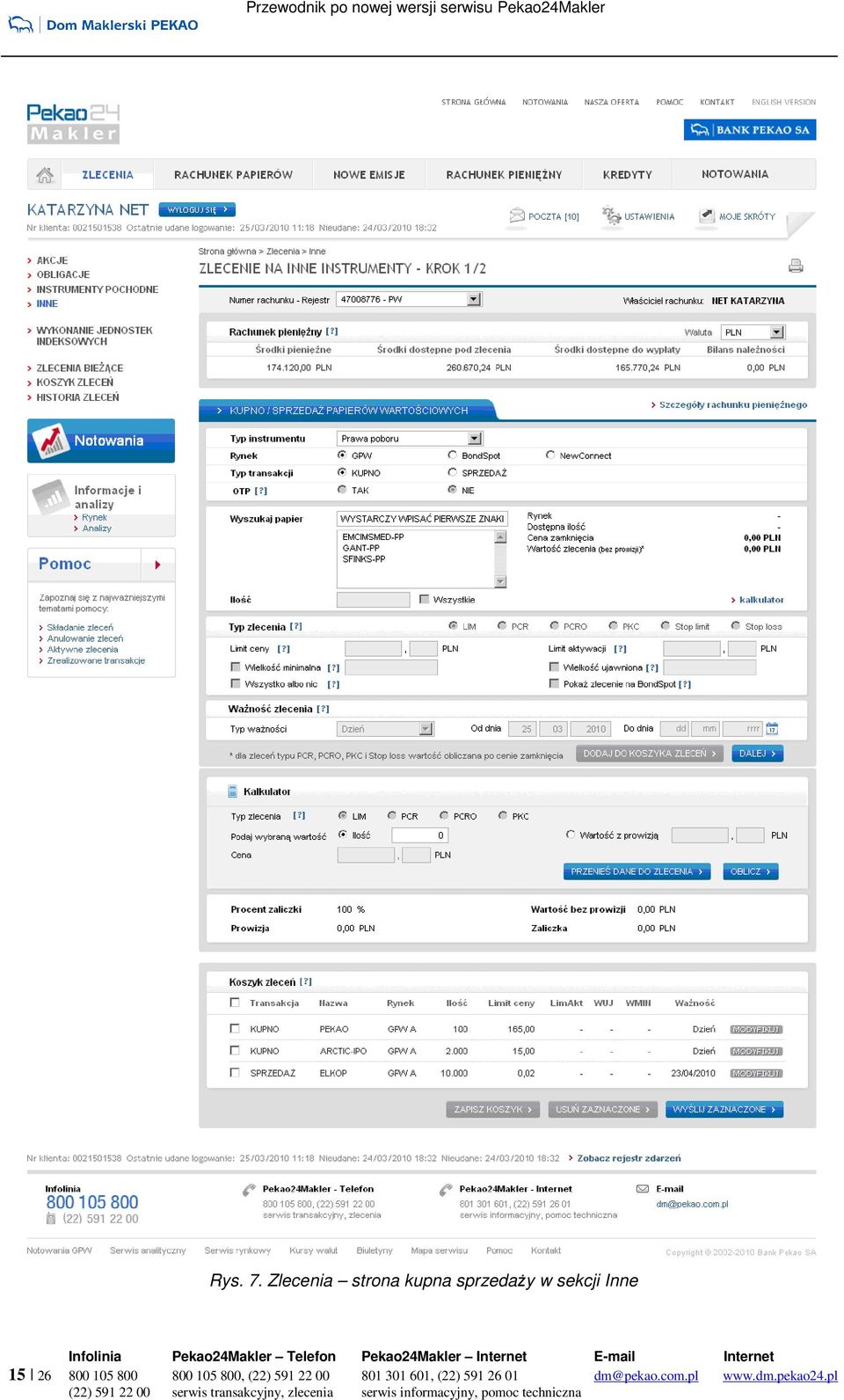Check the Wszystkie quantity checkbox

point(425,599)
